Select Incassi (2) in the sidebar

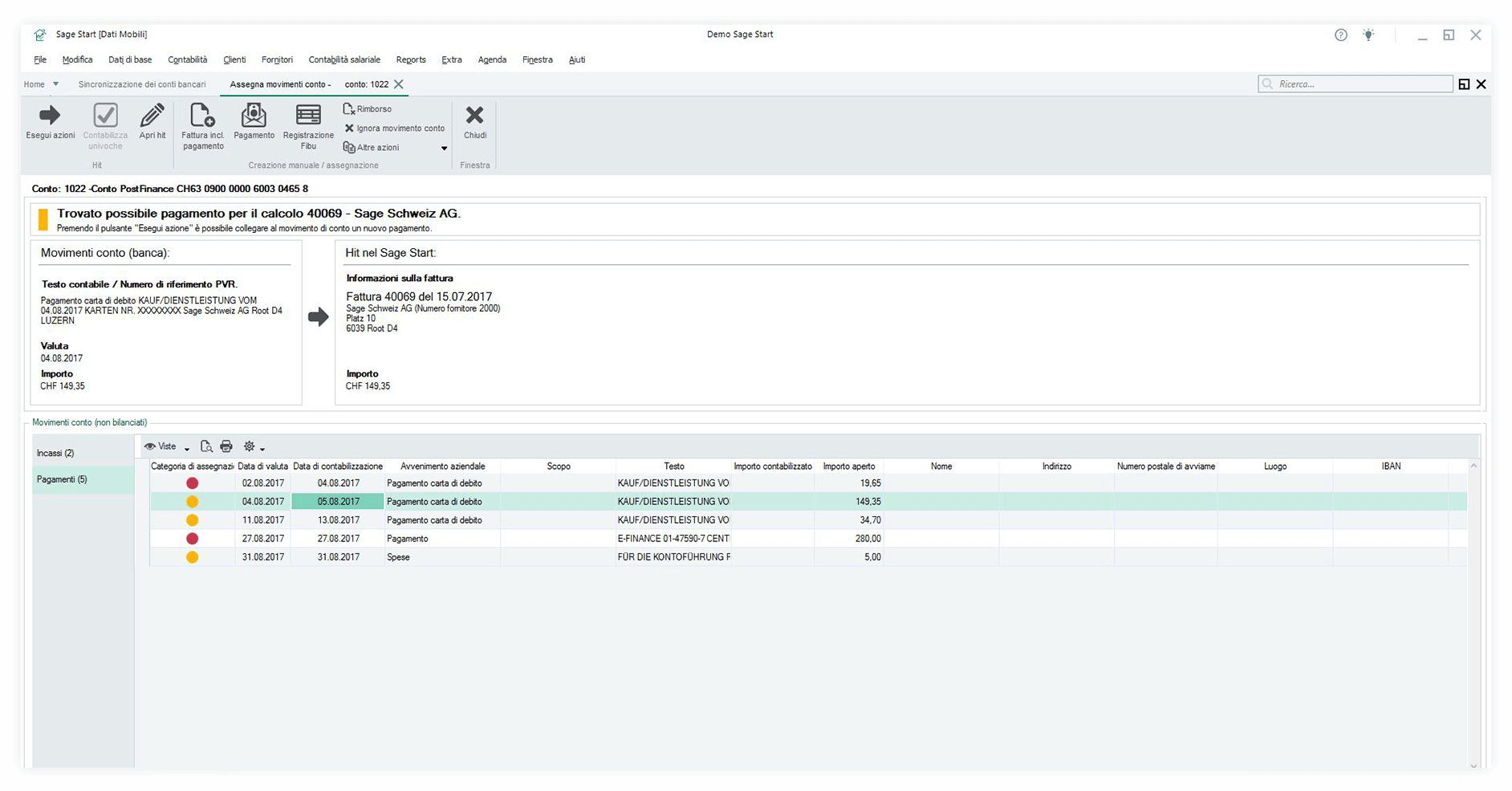click(x=83, y=453)
